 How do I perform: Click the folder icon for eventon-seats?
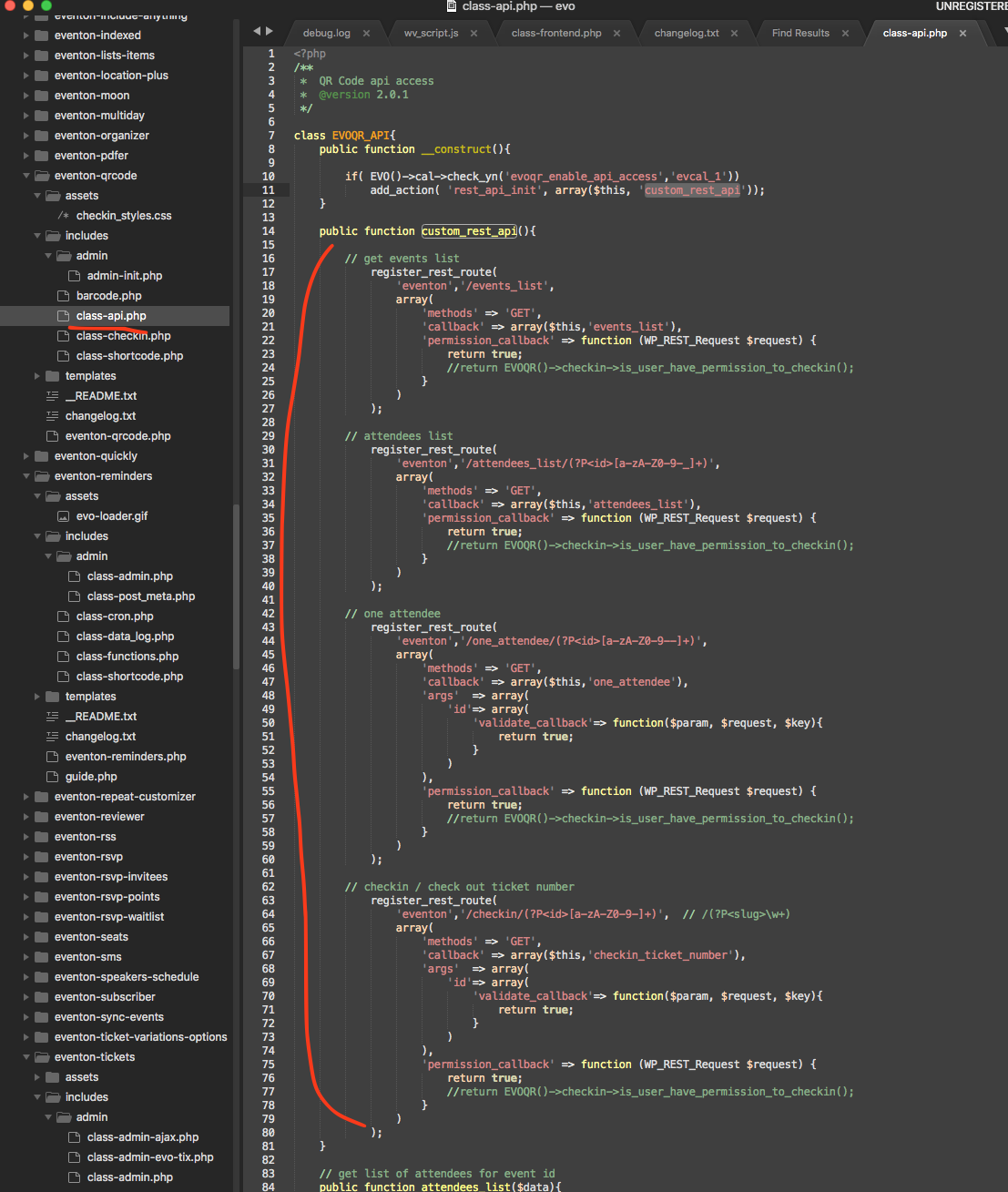click(x=41, y=937)
